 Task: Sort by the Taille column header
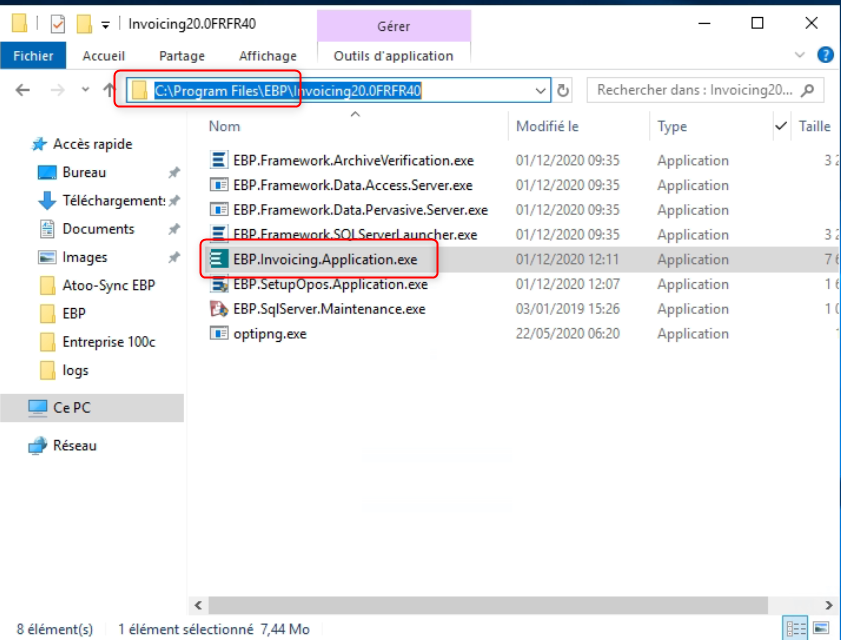814,127
